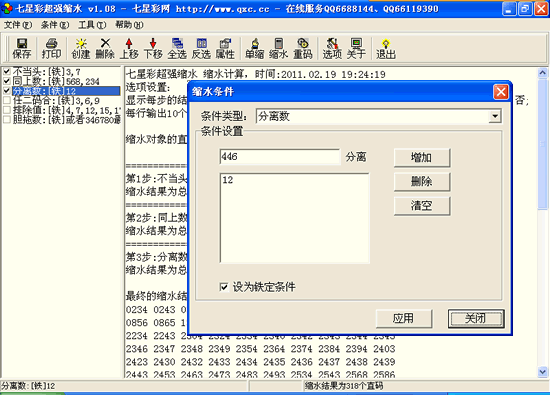This screenshot has height=395, width=550.
Task: Expand the 条件类型 dropdown arrow
Action: (495, 116)
